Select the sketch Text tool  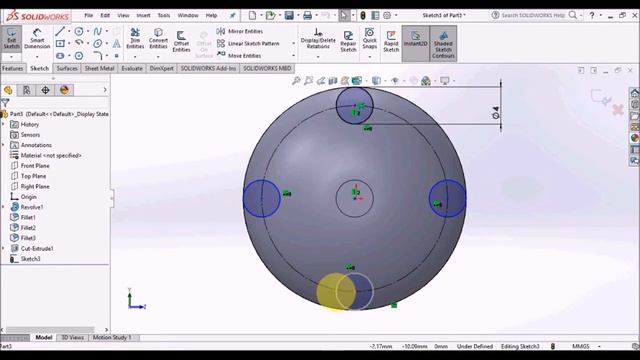pyautogui.click(x=116, y=43)
